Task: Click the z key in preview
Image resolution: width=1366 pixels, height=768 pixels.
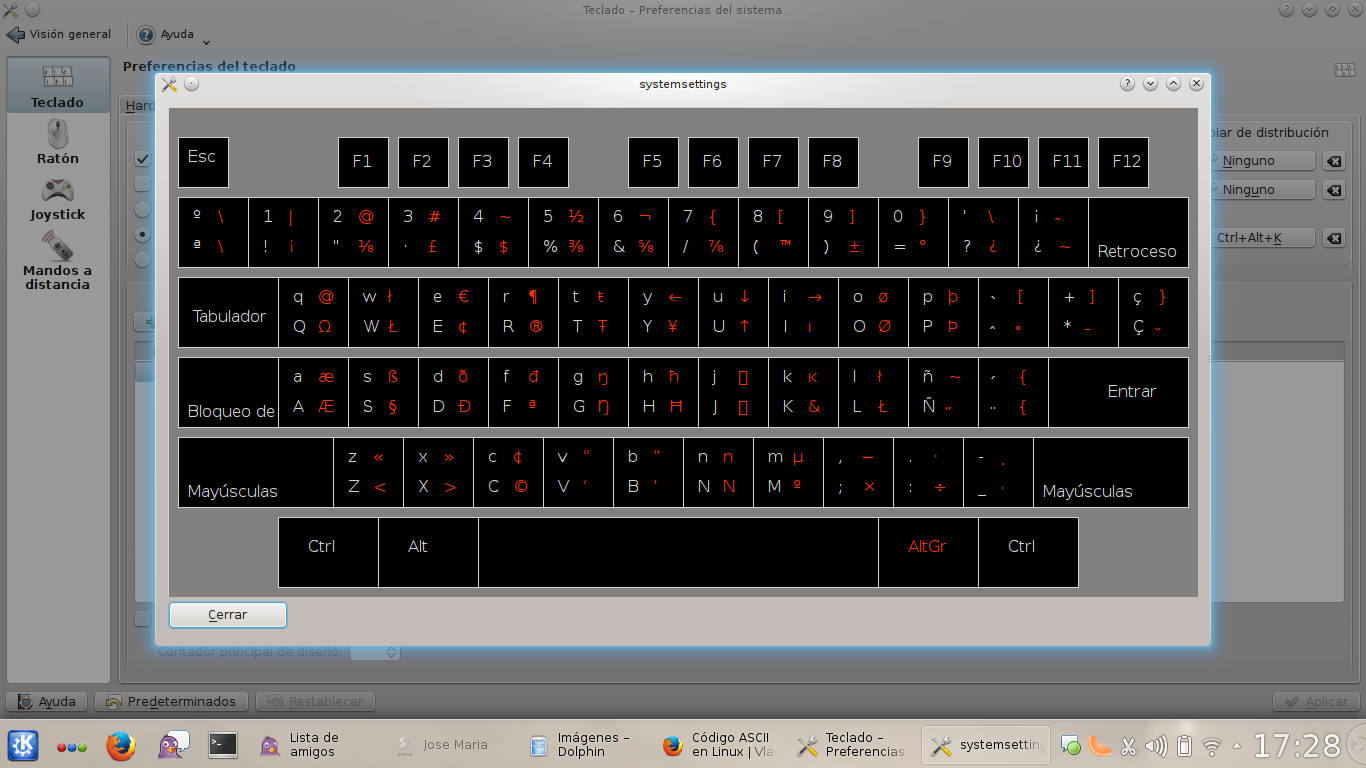Action: pyautogui.click(x=368, y=472)
